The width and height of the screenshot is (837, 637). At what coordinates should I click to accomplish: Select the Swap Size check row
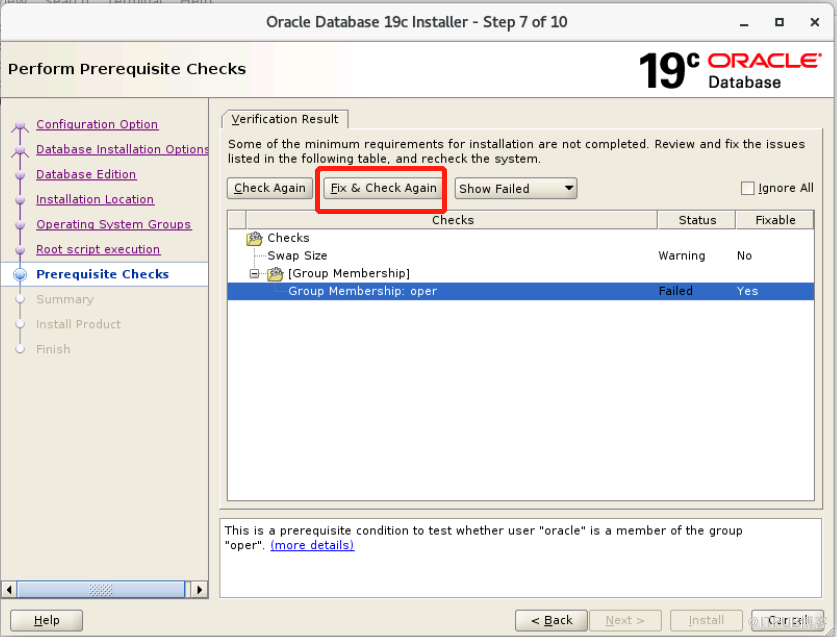297,256
